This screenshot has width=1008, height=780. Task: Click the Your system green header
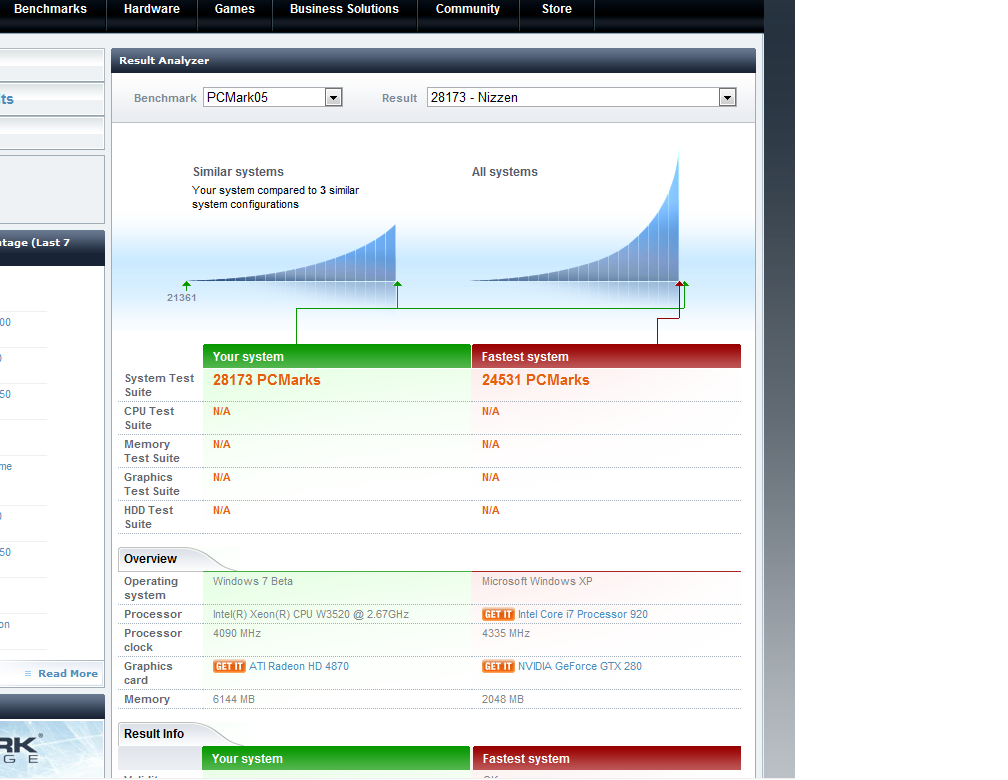pos(337,356)
